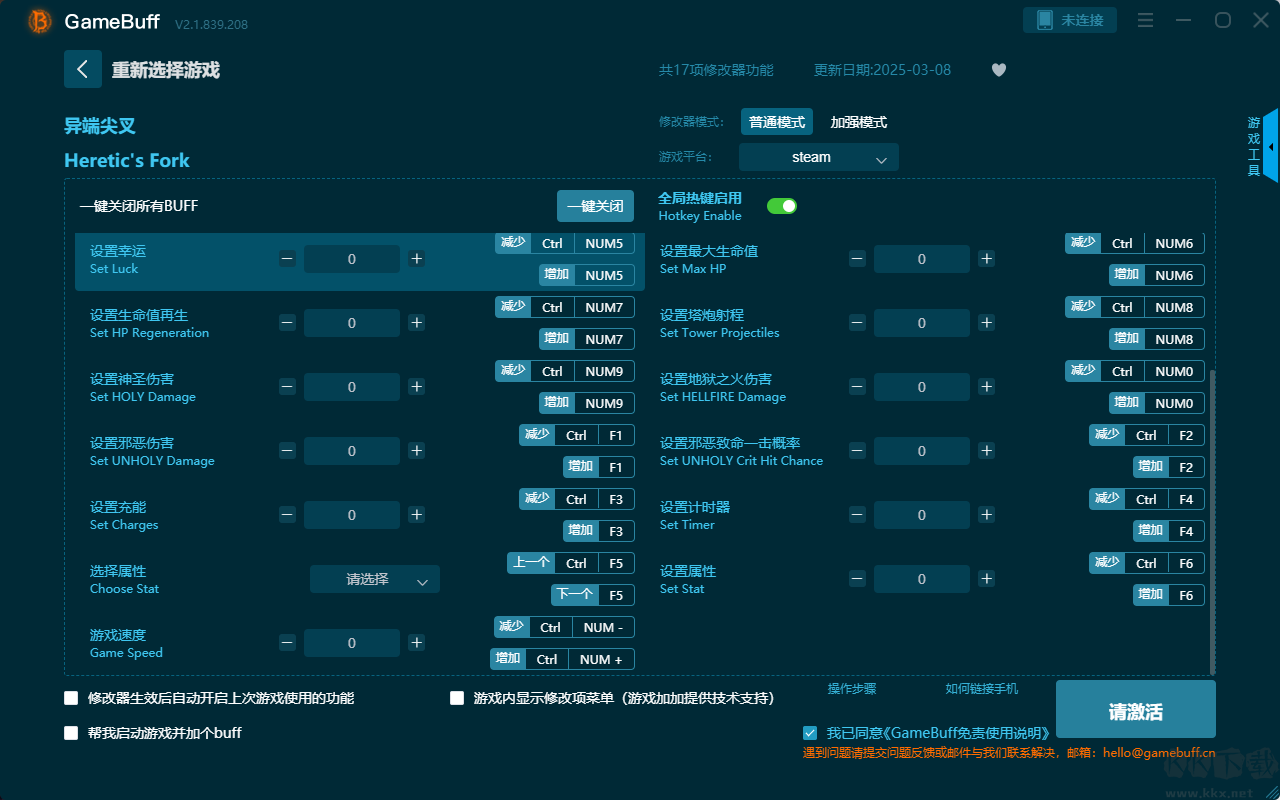Click the cheat list vertical scrollbar
Screen dimensions: 1280x800
point(1213,520)
